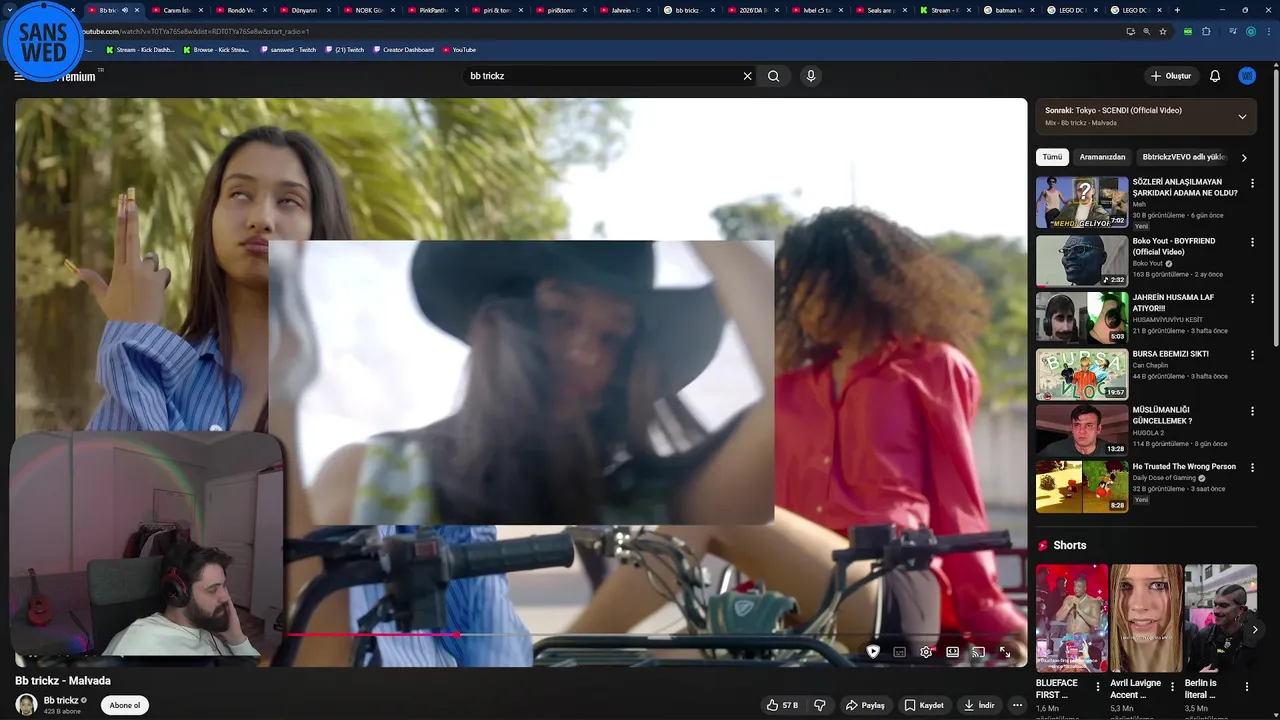The image size is (1280, 720).
Task: Like the video with 57 B likes
Action: pyautogui.click(x=782, y=705)
